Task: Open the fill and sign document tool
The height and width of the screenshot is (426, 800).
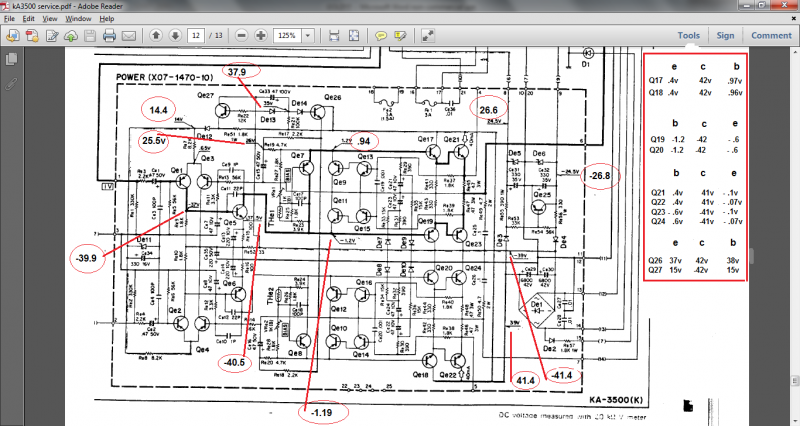Action: pos(52,36)
